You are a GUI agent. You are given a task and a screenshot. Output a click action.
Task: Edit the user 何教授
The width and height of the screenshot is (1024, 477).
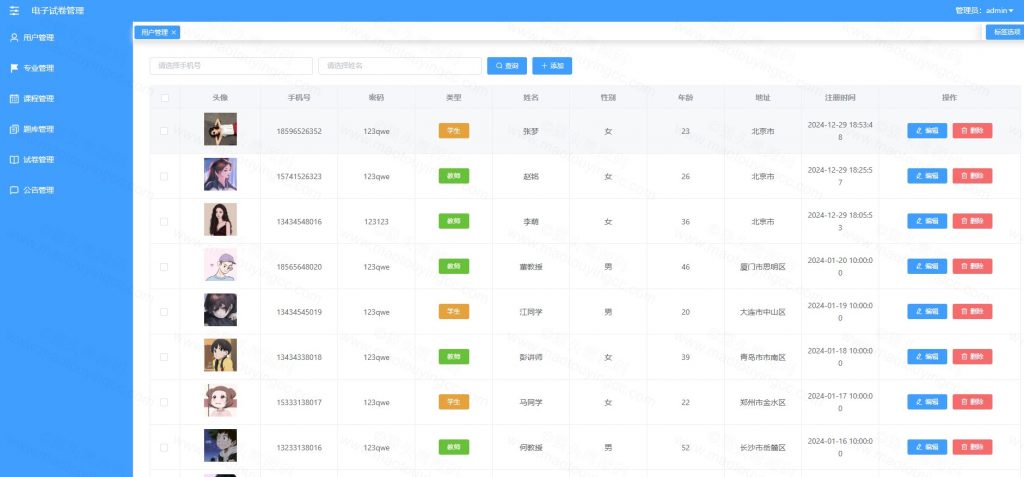[927, 447]
